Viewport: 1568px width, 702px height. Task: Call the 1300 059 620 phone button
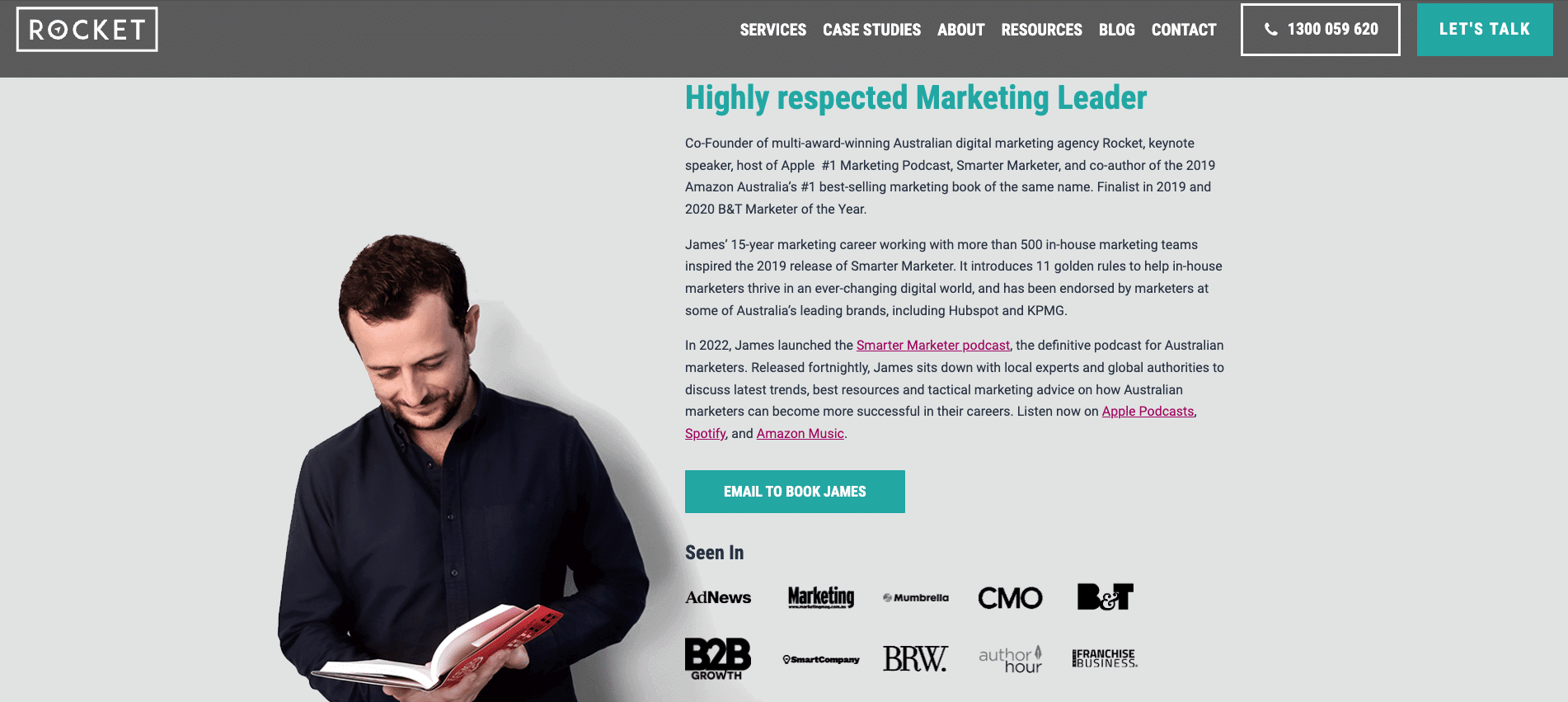pyautogui.click(x=1321, y=30)
